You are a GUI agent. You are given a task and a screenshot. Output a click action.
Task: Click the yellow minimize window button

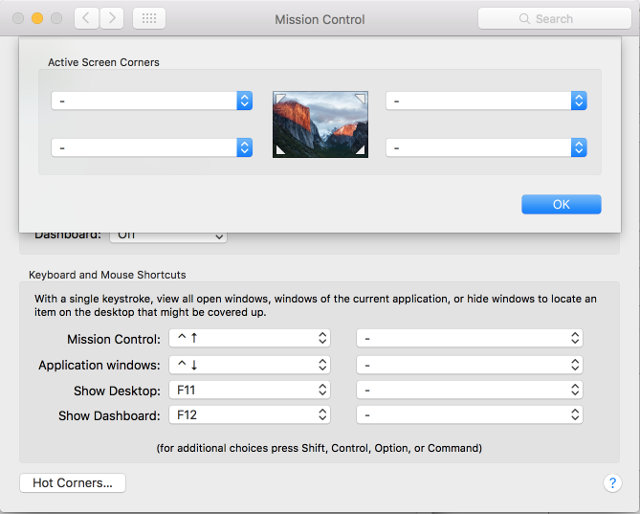38,18
